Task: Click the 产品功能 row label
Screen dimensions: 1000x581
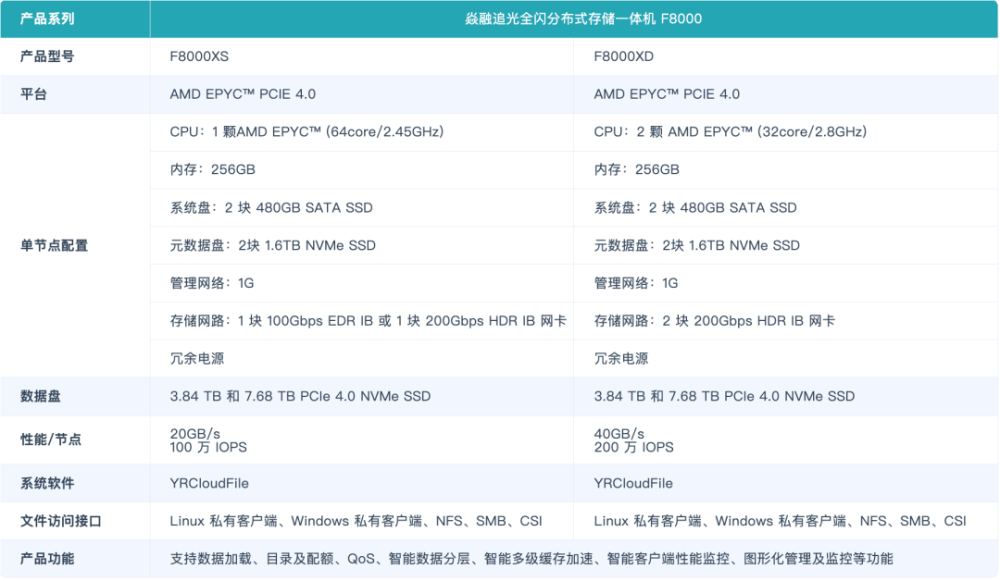Action: [47, 559]
